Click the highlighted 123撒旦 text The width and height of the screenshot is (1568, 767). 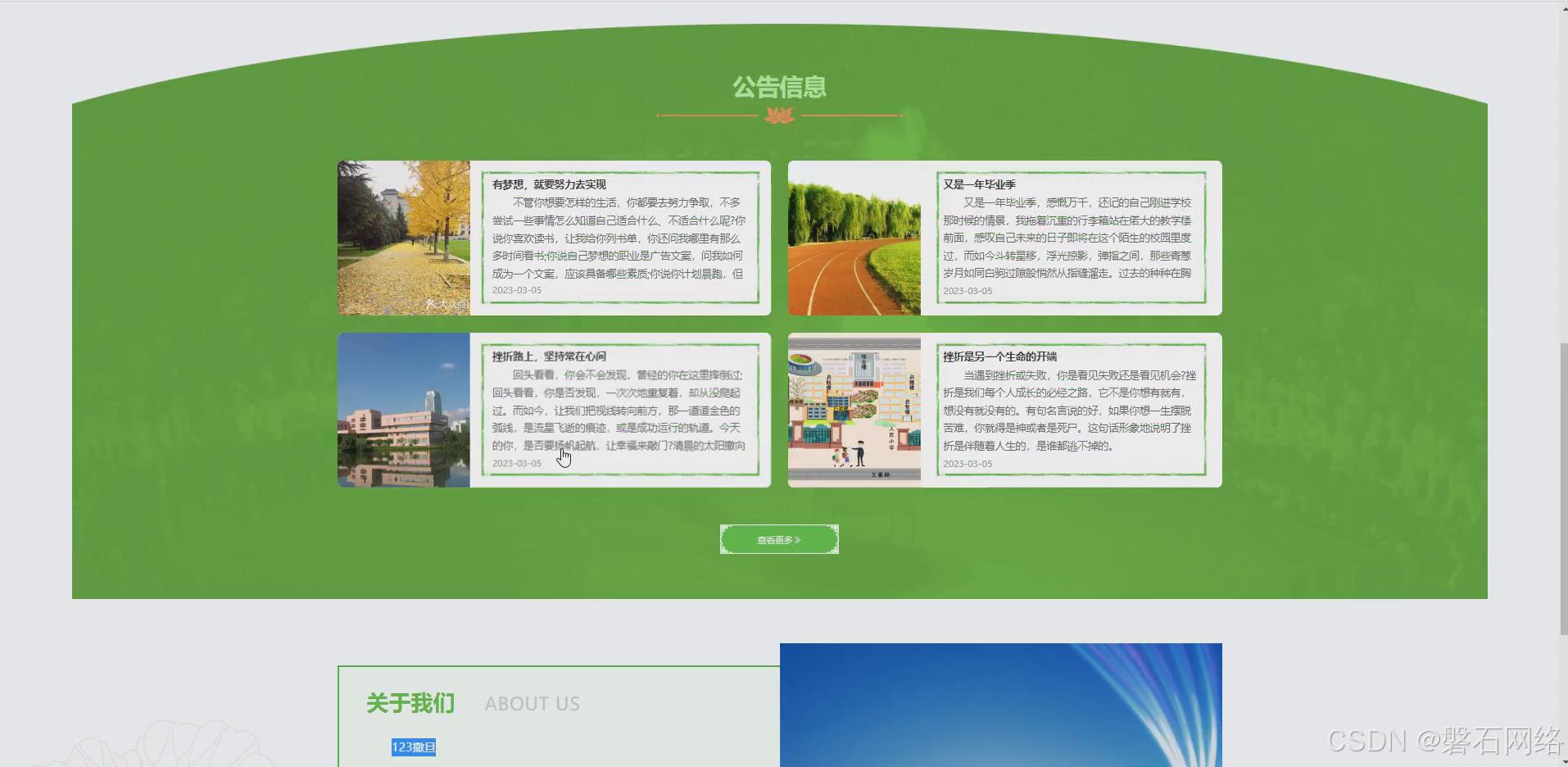coord(413,747)
